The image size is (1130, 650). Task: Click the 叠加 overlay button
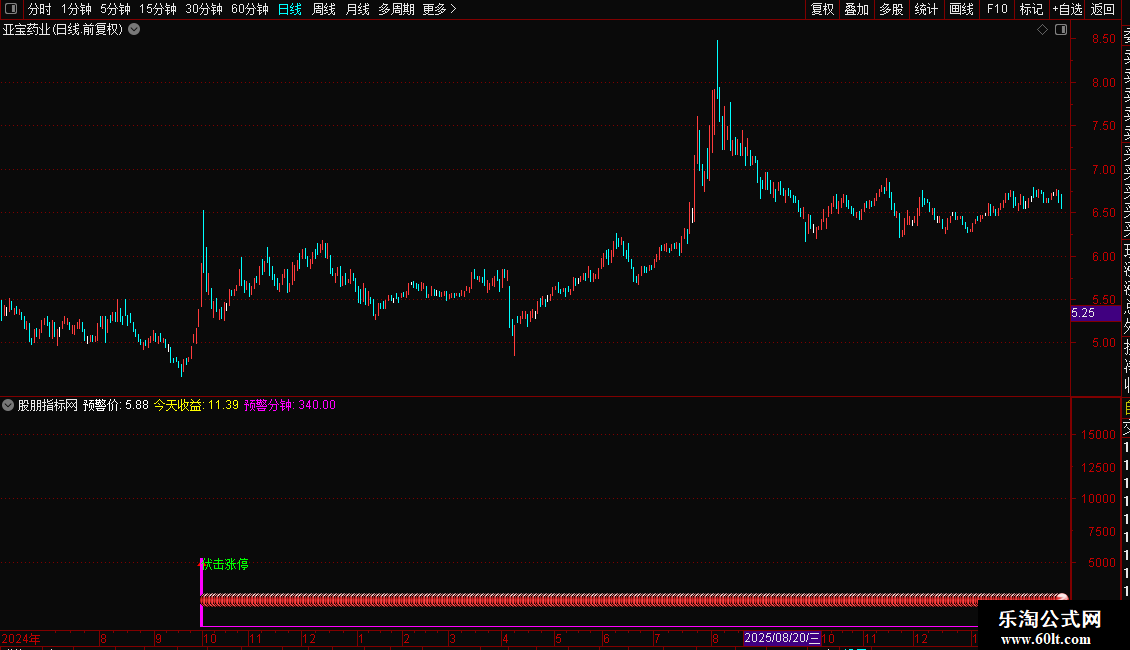[x=857, y=9]
